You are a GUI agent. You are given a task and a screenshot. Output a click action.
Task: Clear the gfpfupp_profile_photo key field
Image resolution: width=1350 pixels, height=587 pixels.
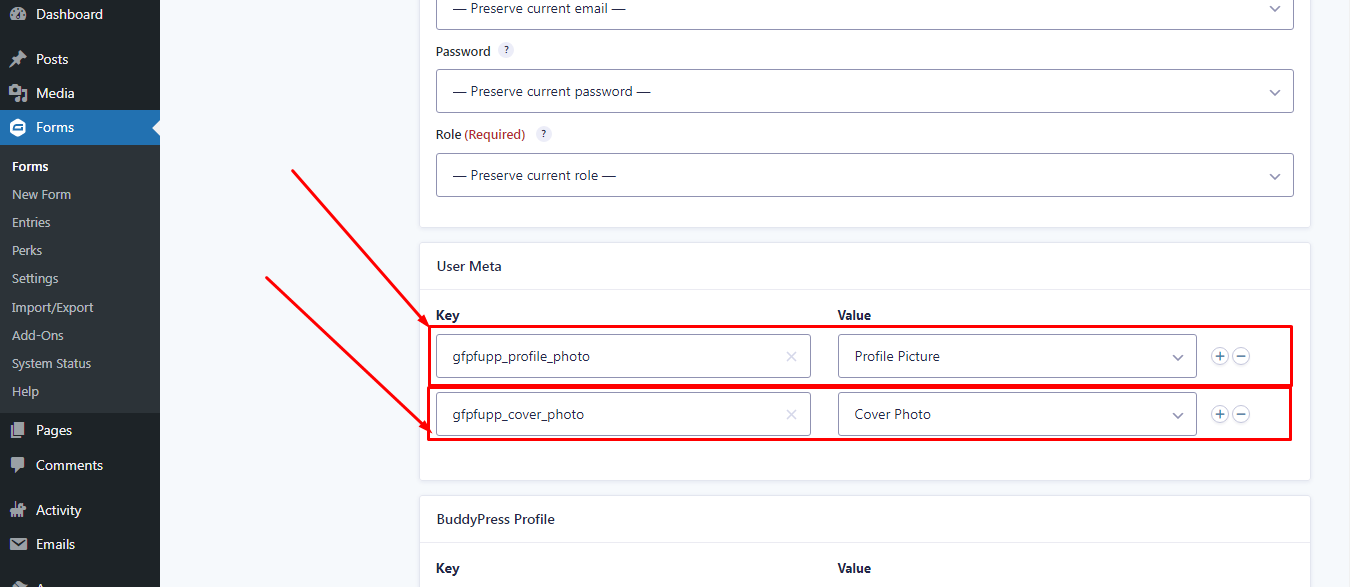(x=791, y=356)
